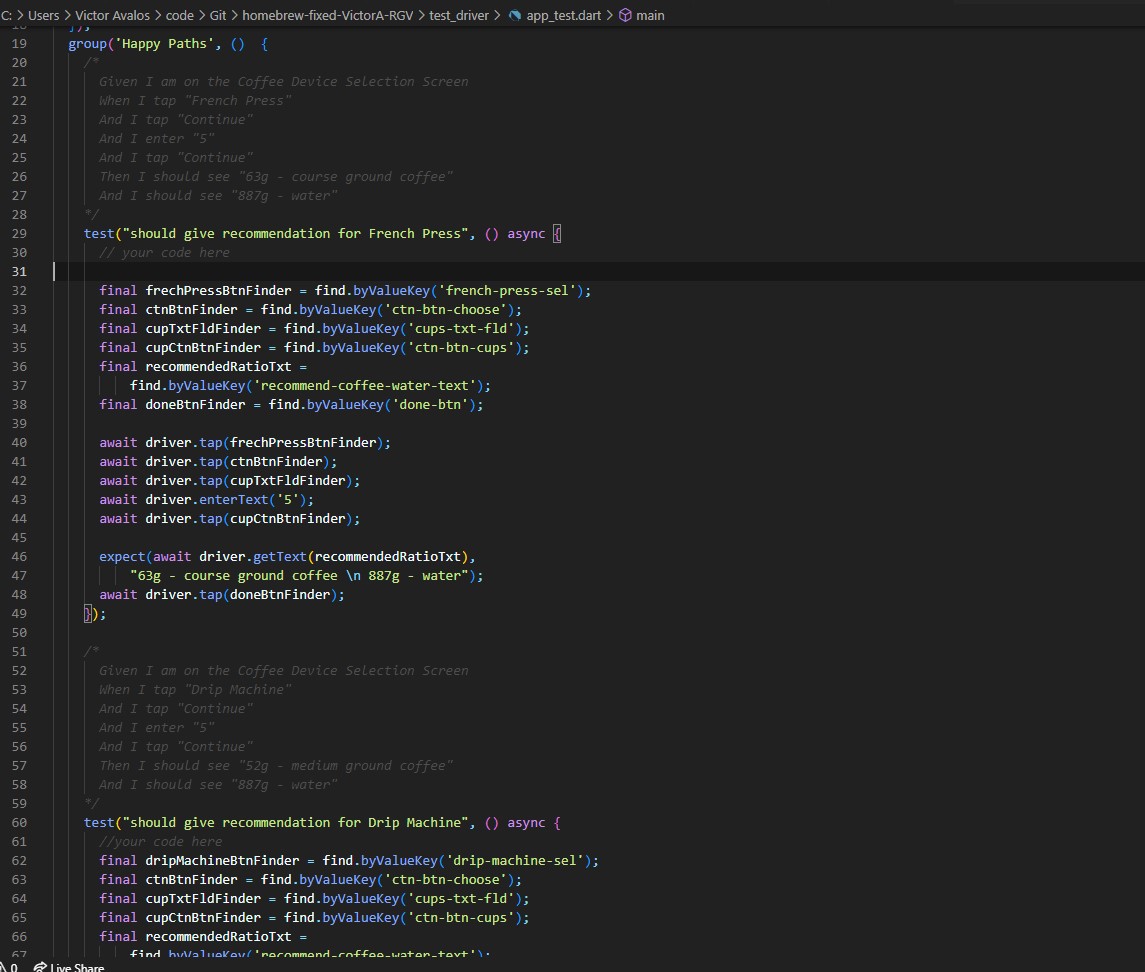Click the main symbol cube icon

coord(625,16)
